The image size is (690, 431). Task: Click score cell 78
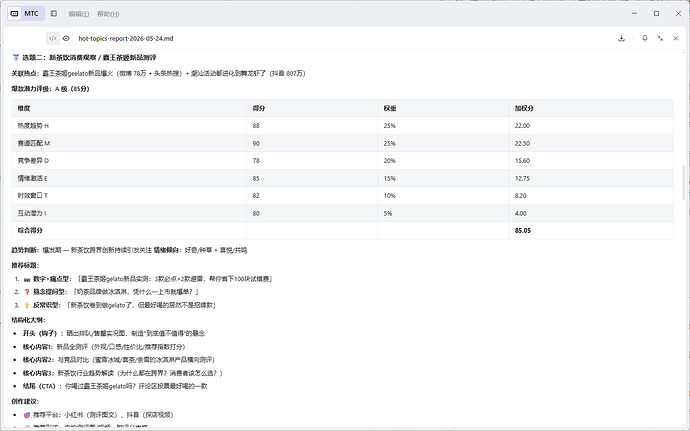[x=256, y=161]
